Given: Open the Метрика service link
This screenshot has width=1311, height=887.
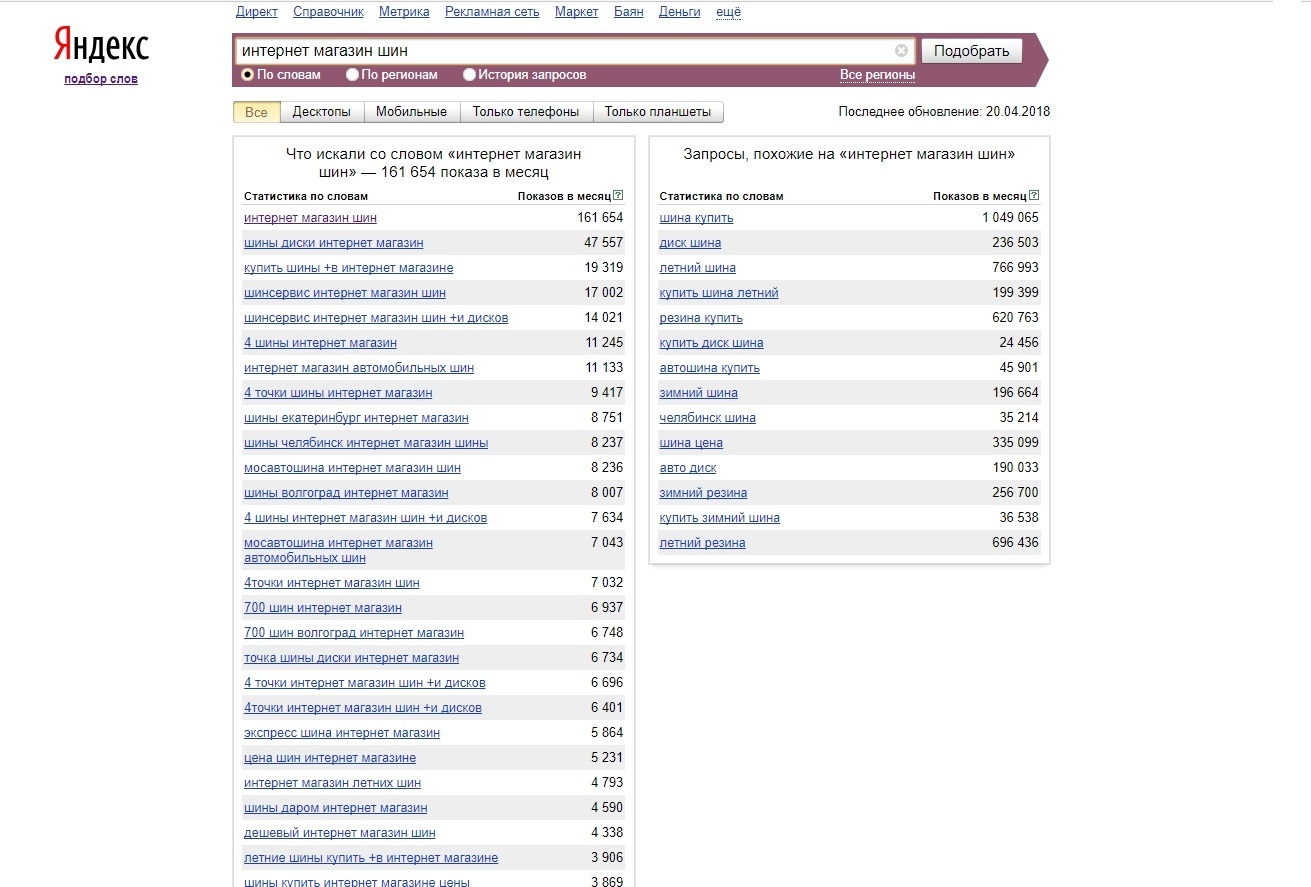Looking at the screenshot, I should pos(404,12).
